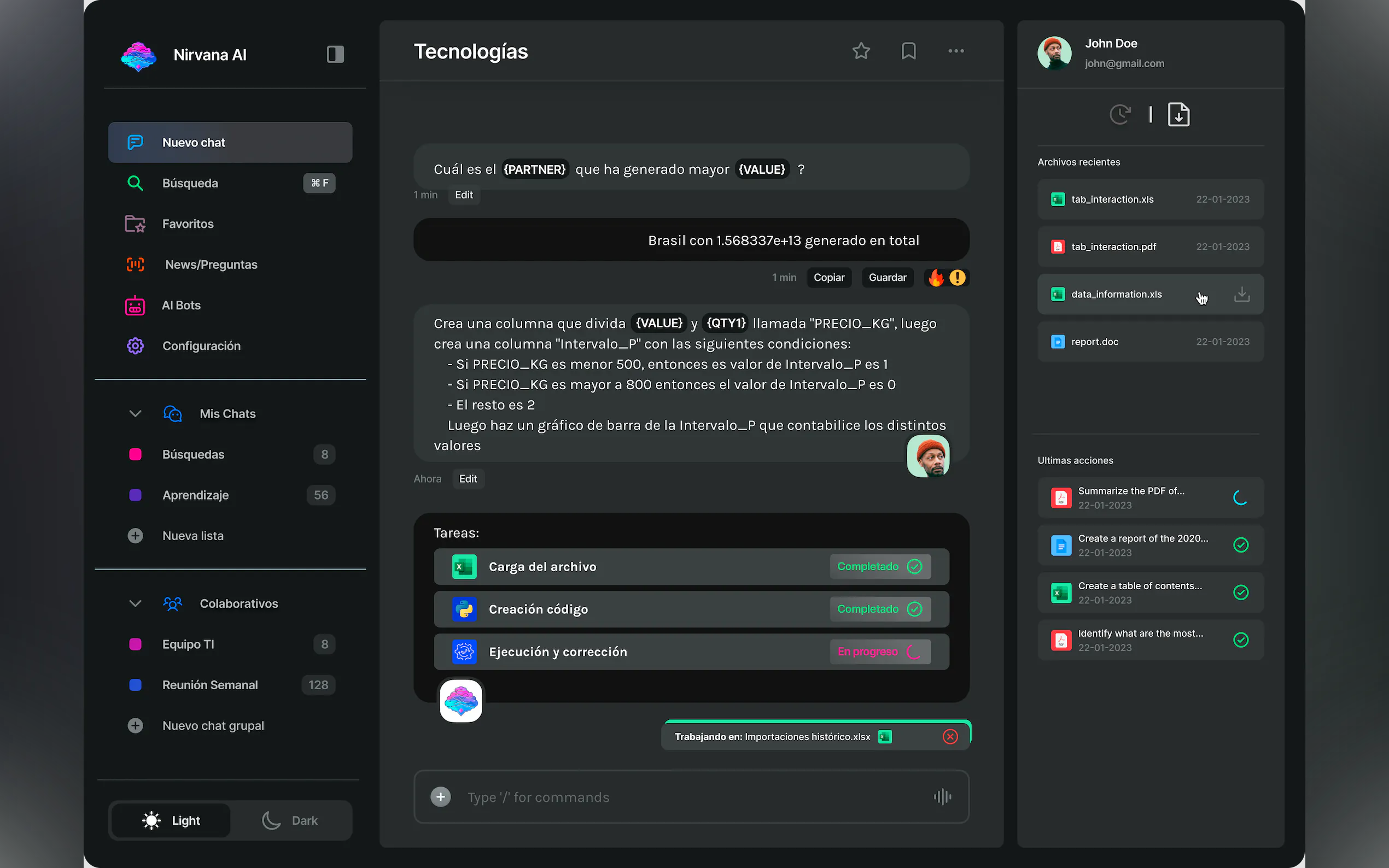Switch to Dark theme
1389x868 pixels.
point(290,820)
